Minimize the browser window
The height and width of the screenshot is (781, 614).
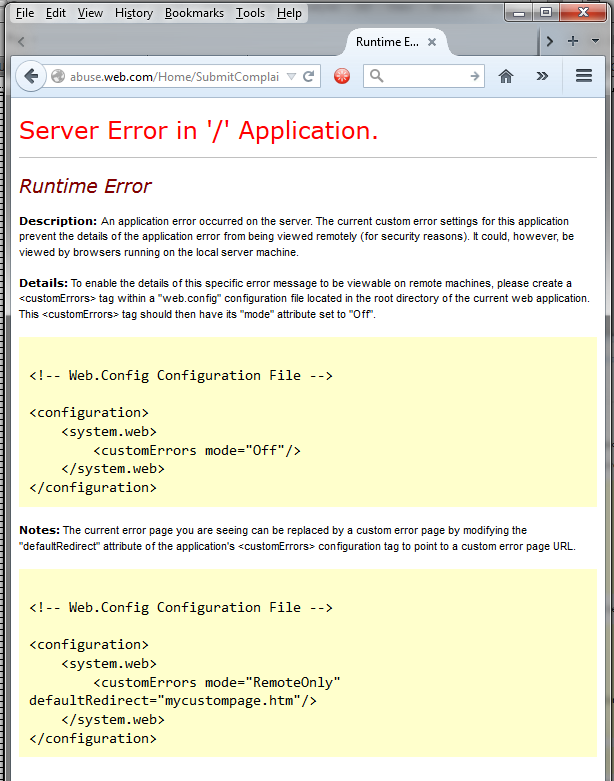point(519,12)
